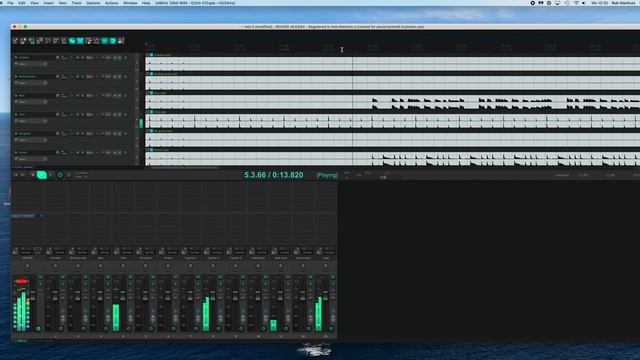
Task: Toggle the metronome toolbar icon
Action: point(64,41)
